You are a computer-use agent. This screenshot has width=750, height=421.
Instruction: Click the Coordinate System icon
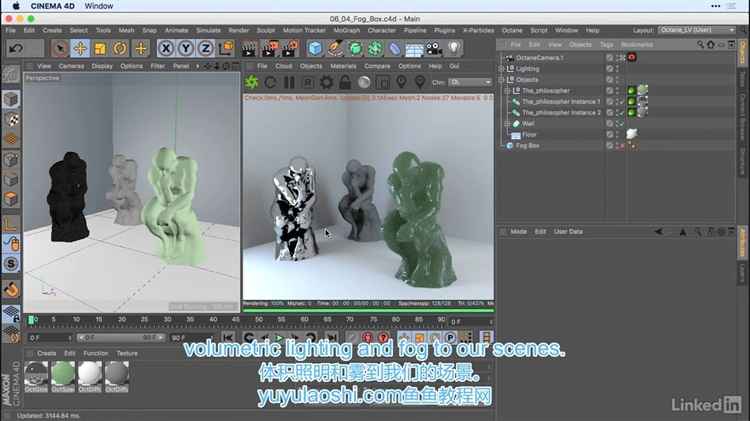coord(226,48)
